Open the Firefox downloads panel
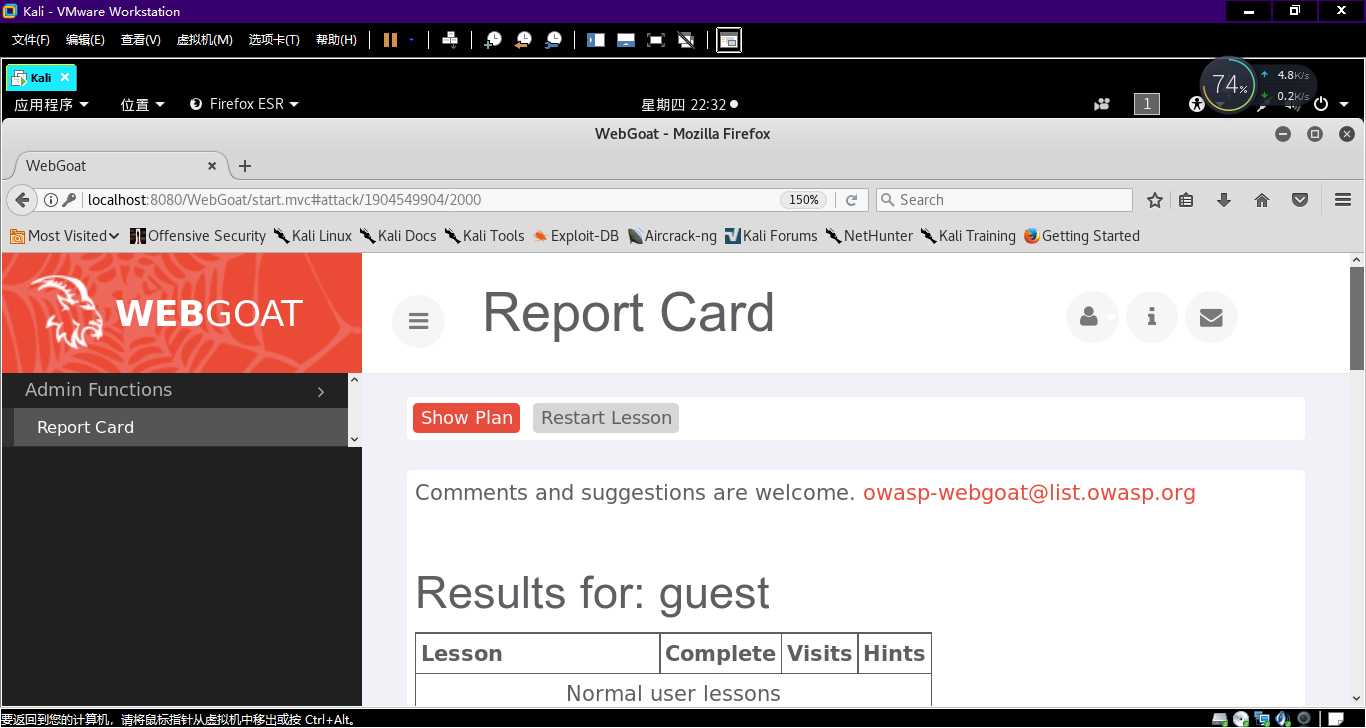The width and height of the screenshot is (1366, 728). pyautogui.click(x=1223, y=200)
